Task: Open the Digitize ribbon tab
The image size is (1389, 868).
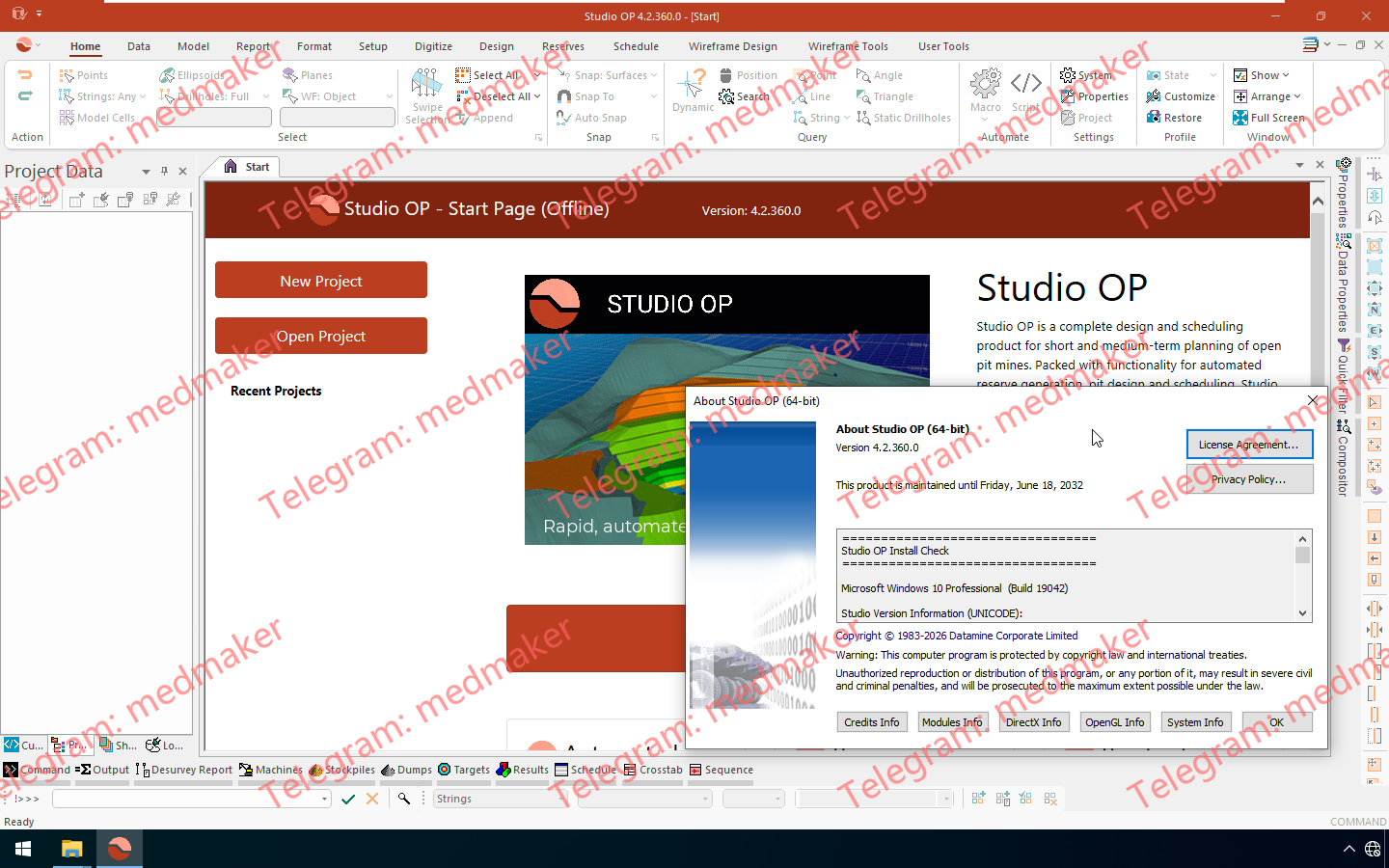Action: 433,46
